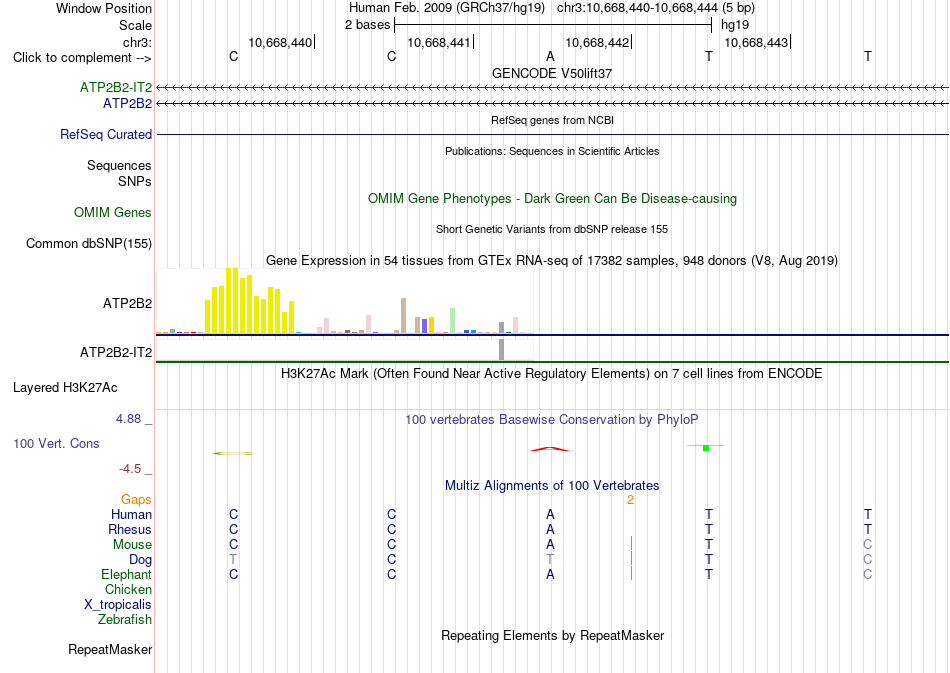Click the red PhyloP conservation peak
Screen dimensions: 950x673
[x=550, y=449]
